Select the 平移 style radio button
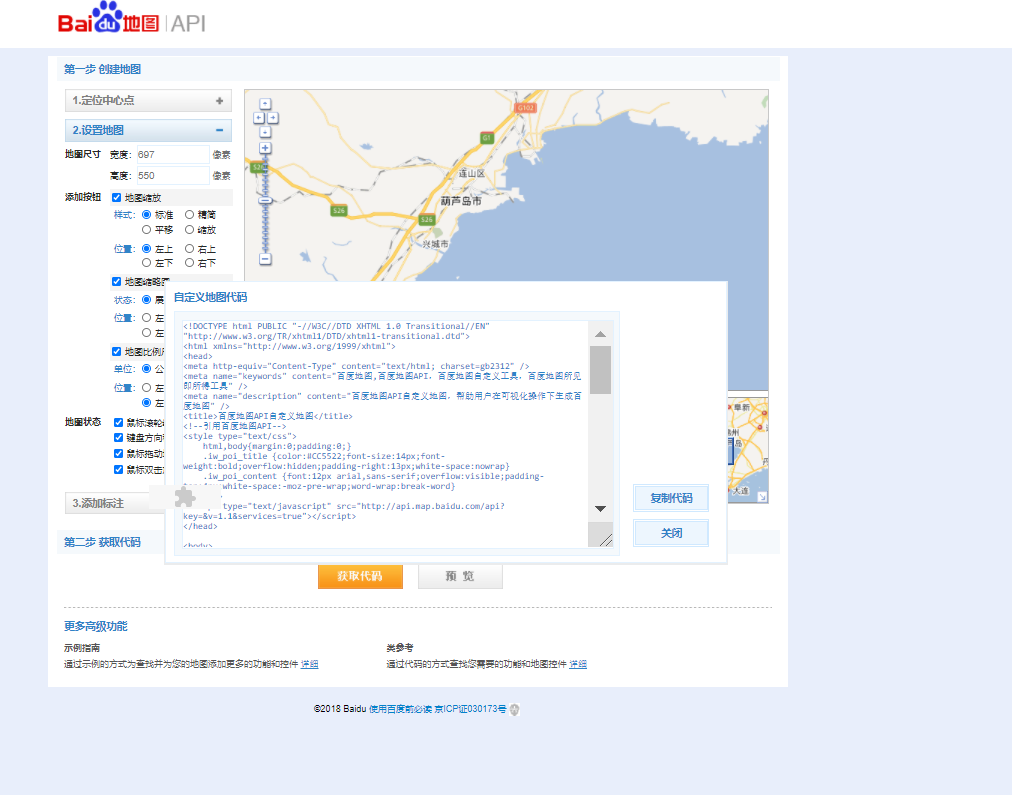Image resolution: width=1012 pixels, height=795 pixels. (147, 230)
